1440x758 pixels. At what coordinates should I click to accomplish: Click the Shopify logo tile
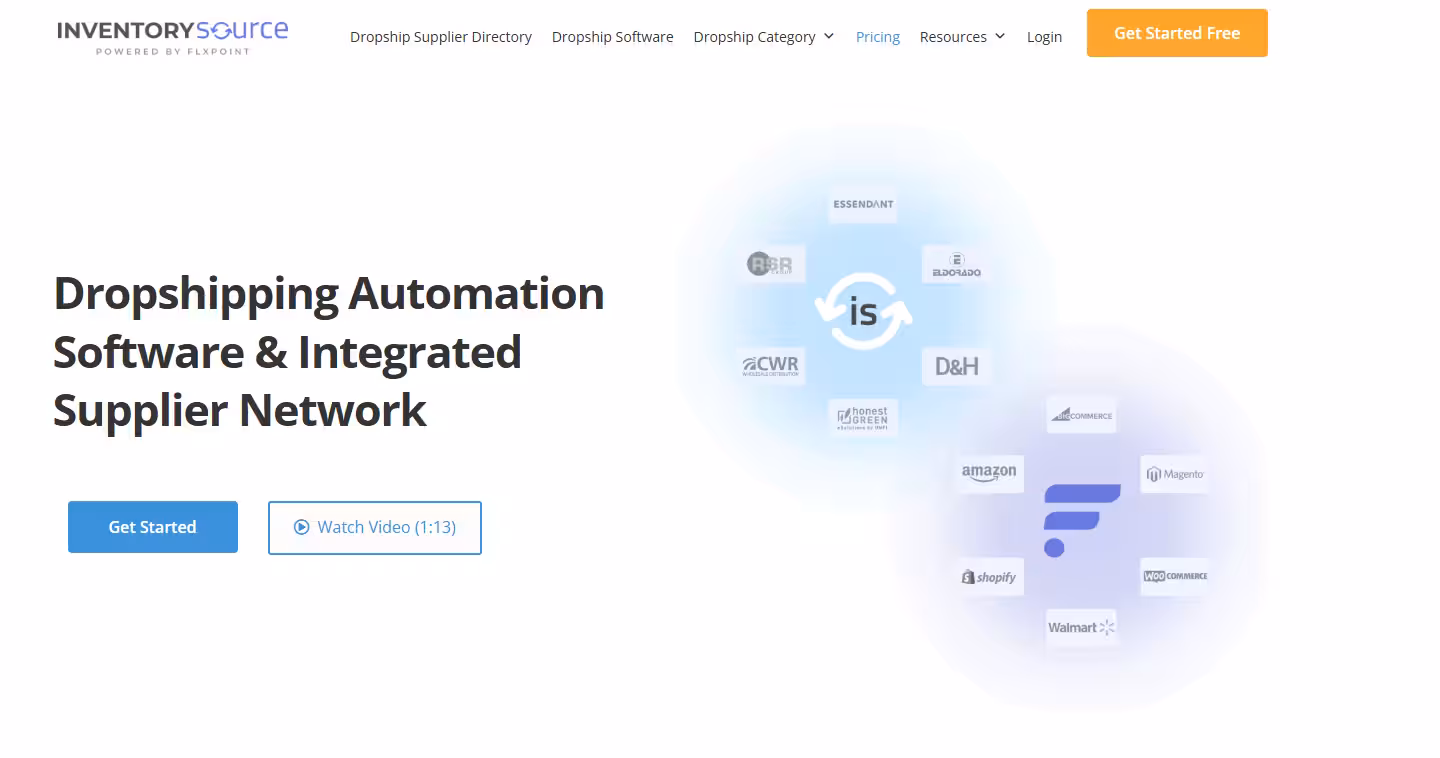coord(989,577)
